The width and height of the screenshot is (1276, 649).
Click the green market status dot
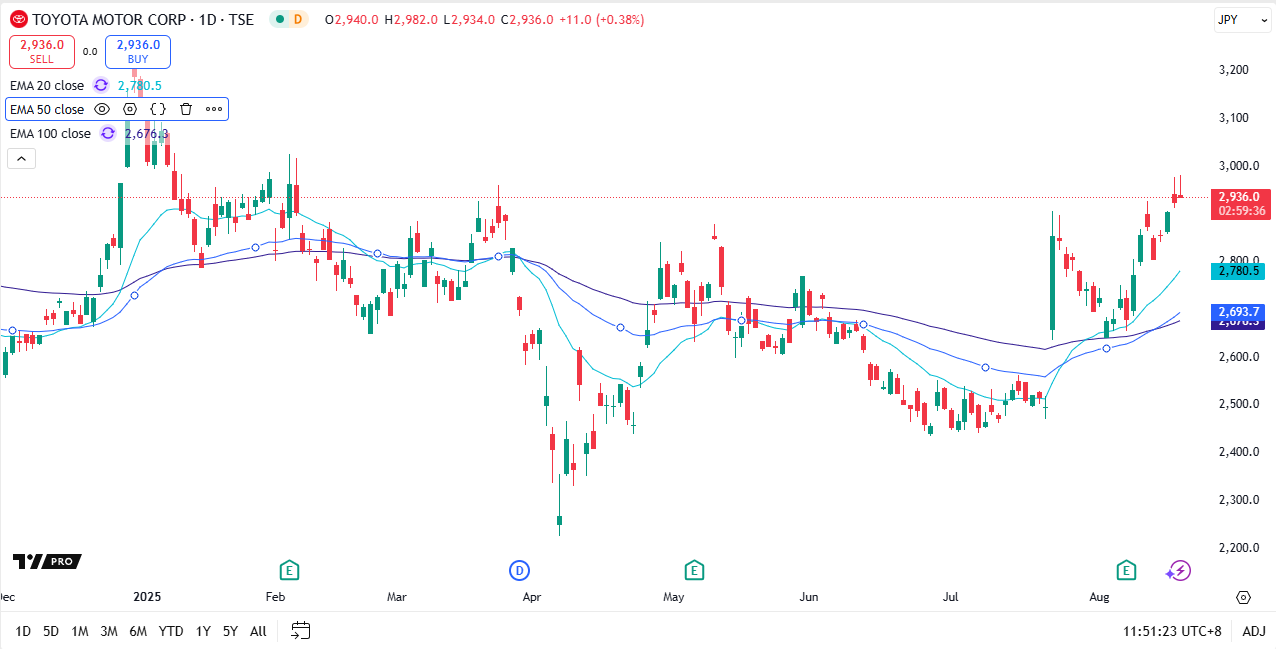pyautogui.click(x=278, y=19)
